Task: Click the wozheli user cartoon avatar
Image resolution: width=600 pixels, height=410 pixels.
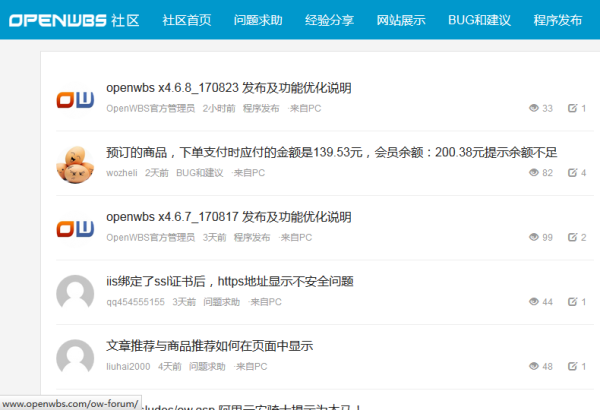Action: 75,163
